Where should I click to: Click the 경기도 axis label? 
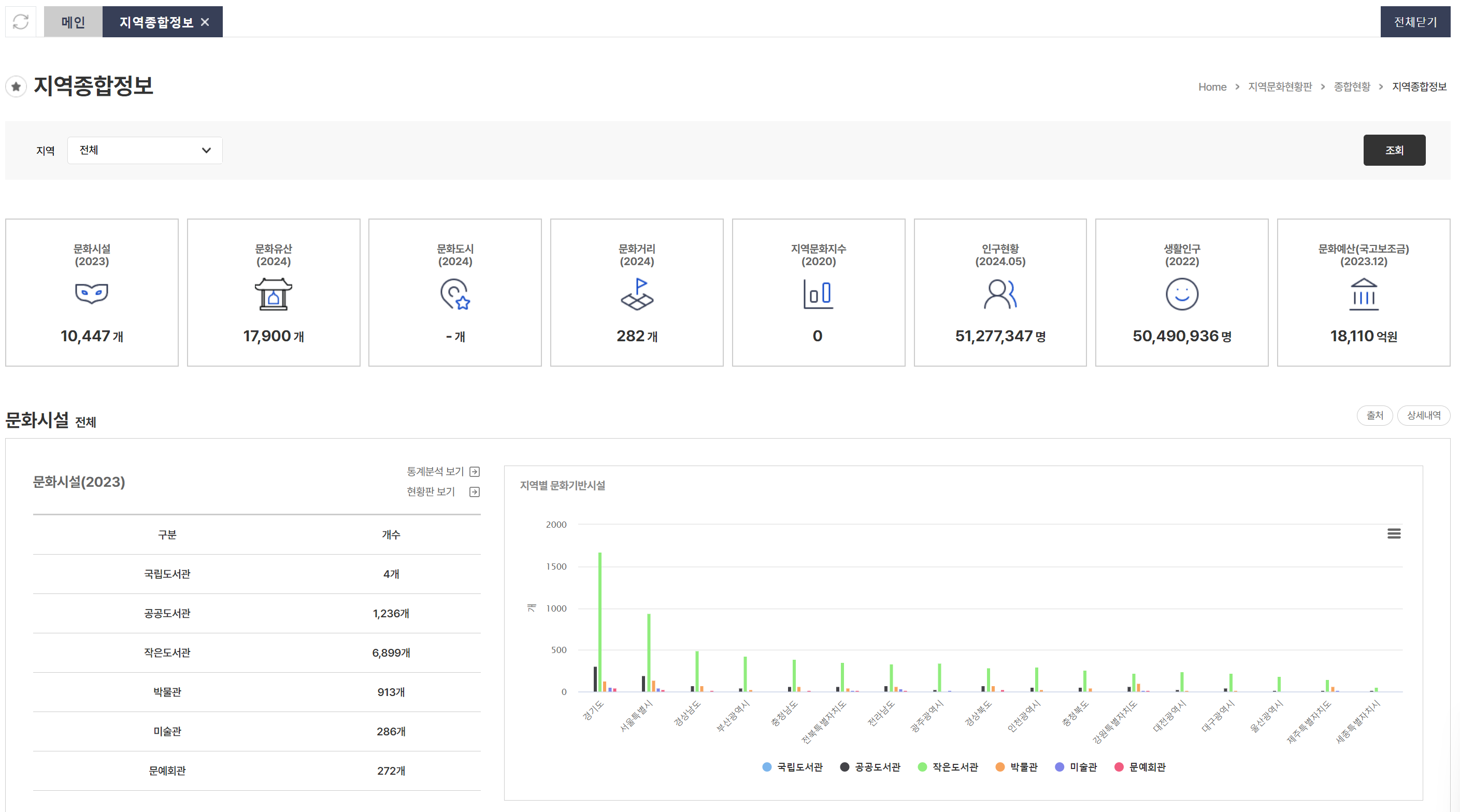pos(593,710)
